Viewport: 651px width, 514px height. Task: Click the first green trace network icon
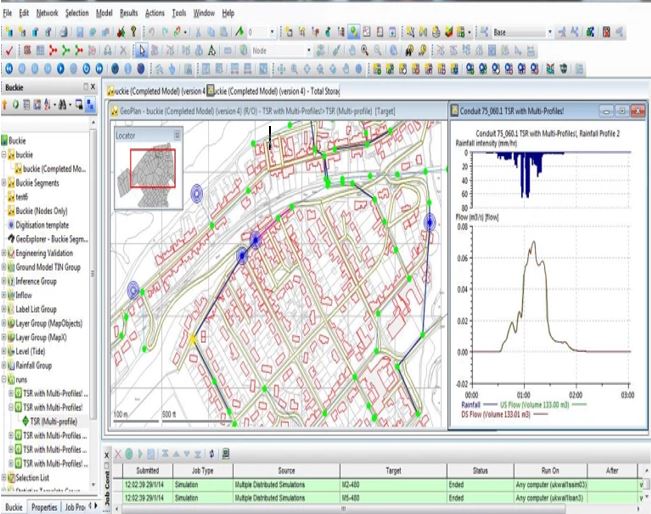pos(66,51)
